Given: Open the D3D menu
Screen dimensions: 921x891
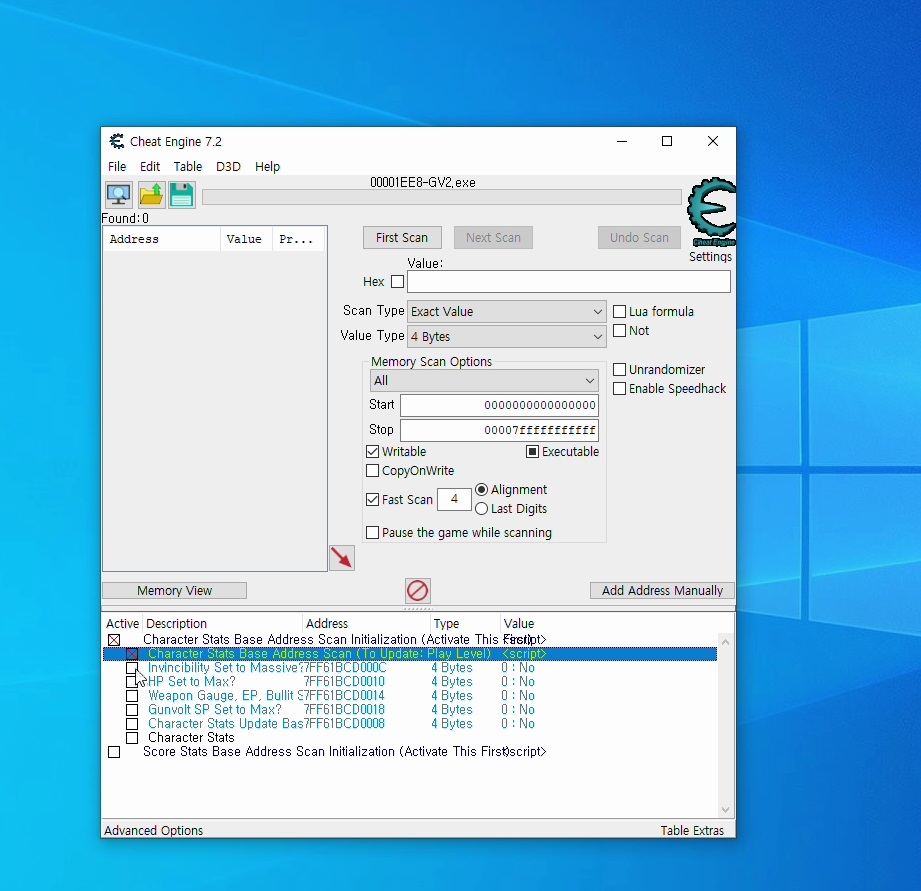Looking at the screenshot, I should [x=228, y=167].
